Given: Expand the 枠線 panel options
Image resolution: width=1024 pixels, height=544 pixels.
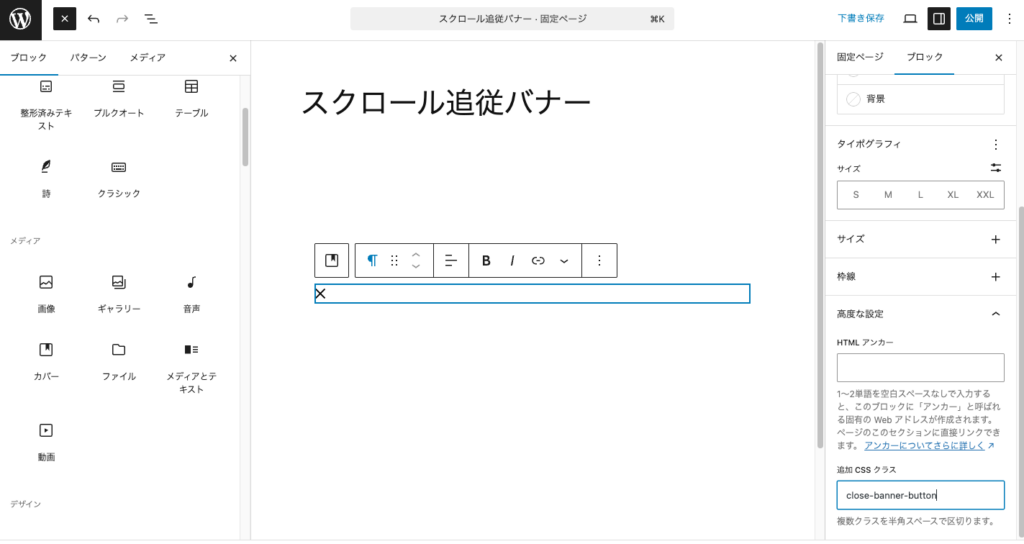Looking at the screenshot, I should point(995,277).
